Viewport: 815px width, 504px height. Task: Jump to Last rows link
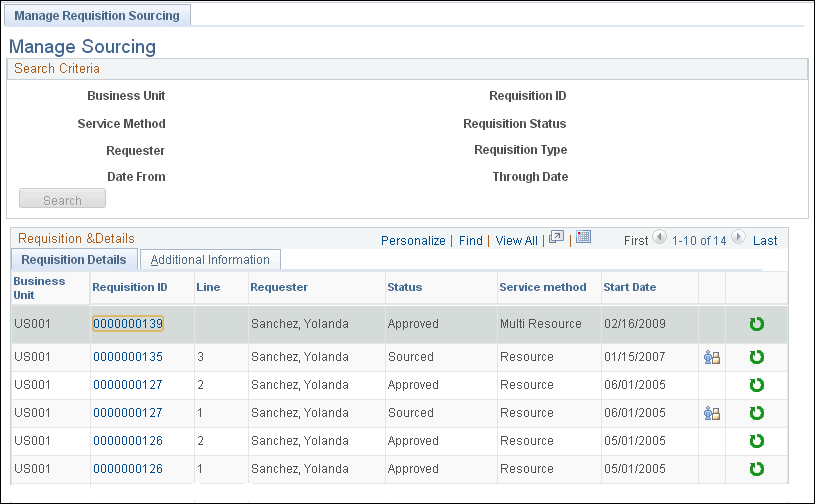(765, 241)
